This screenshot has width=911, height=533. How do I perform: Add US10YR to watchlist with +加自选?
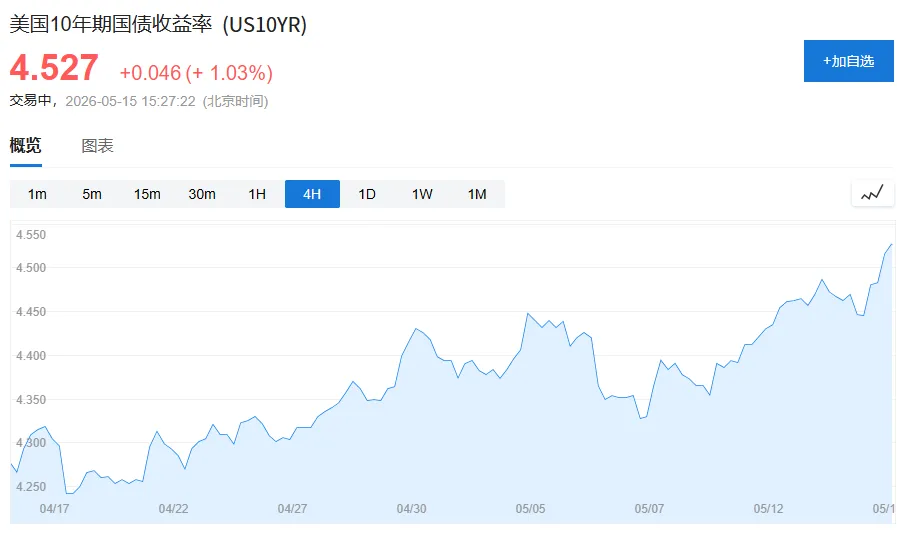click(848, 61)
